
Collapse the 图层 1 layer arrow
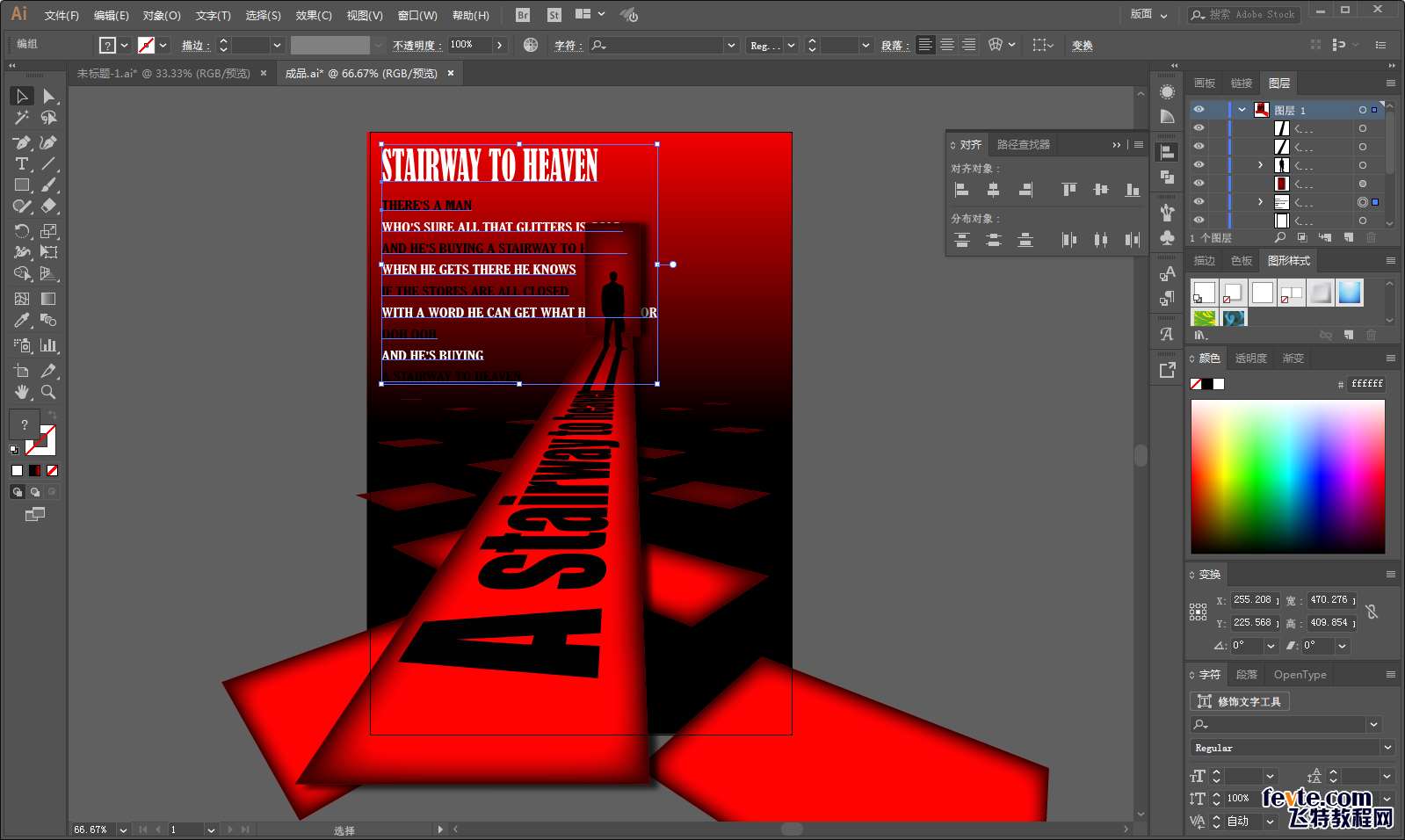pyautogui.click(x=1242, y=110)
